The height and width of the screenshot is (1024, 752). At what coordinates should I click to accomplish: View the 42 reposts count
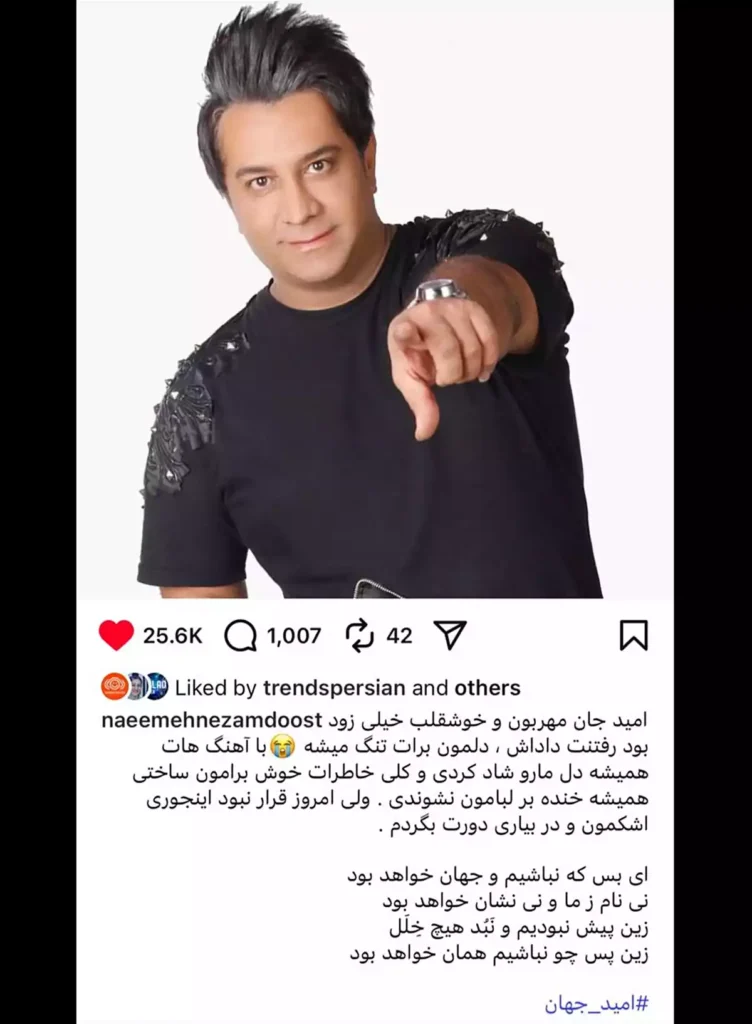click(x=399, y=635)
